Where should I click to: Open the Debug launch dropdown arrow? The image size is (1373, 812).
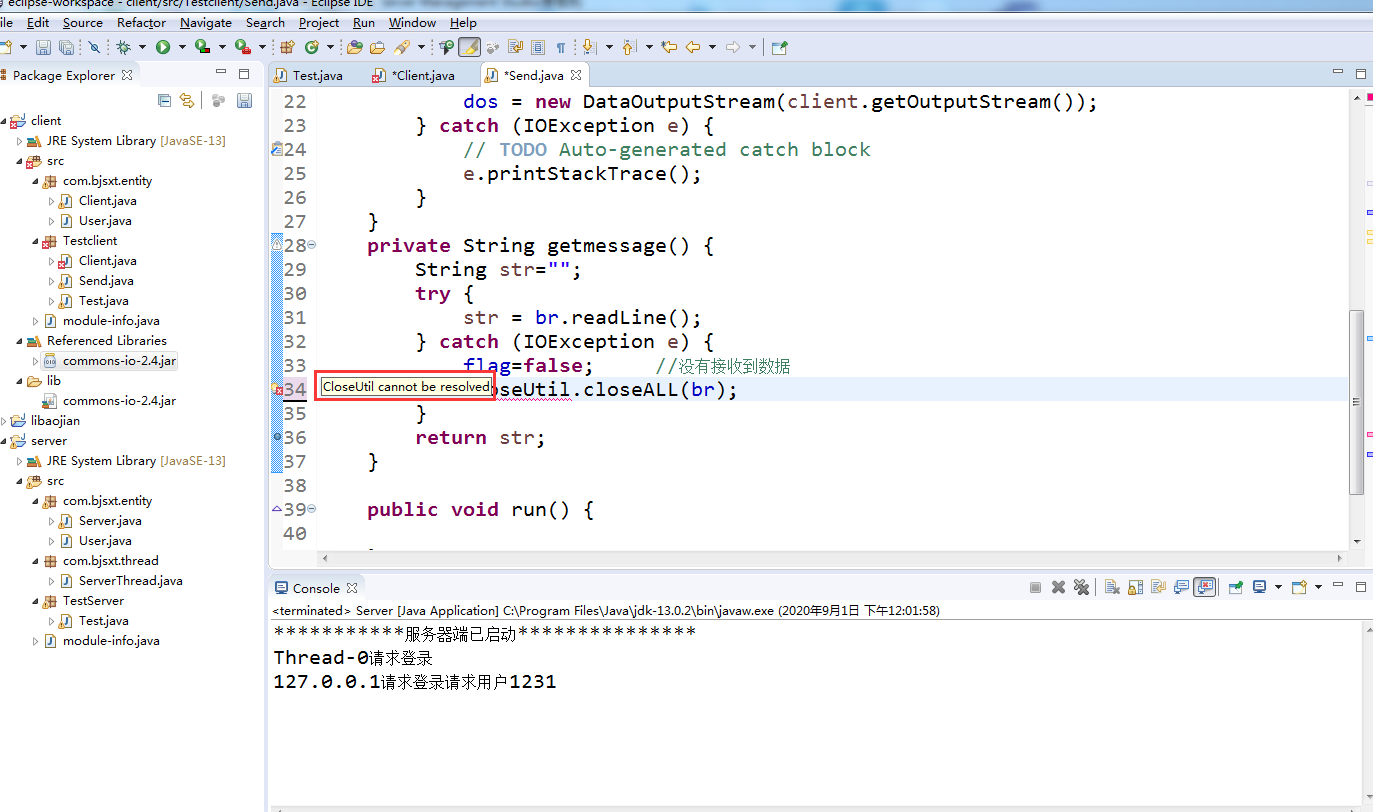point(142,47)
